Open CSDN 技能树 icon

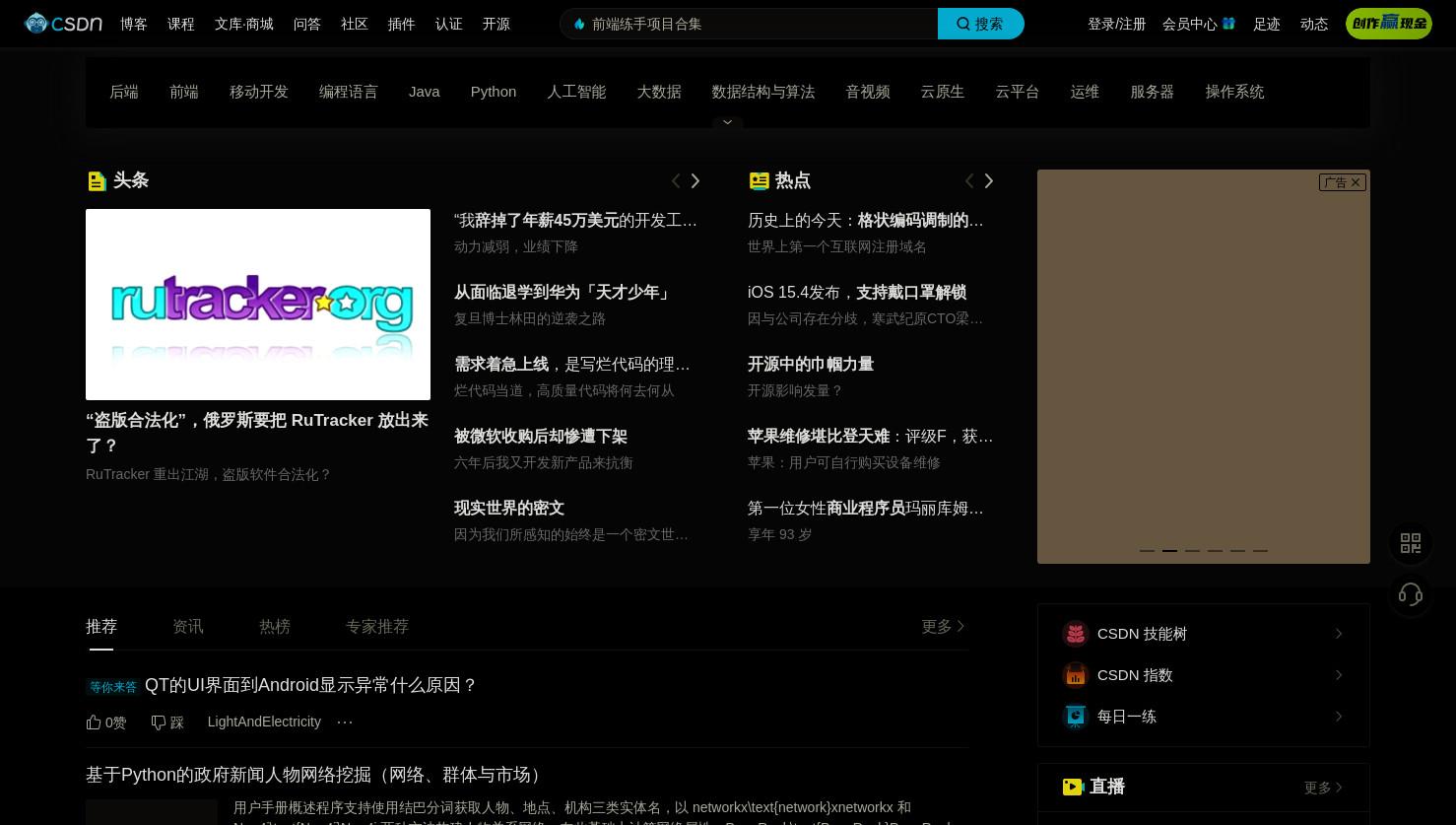tap(1076, 634)
